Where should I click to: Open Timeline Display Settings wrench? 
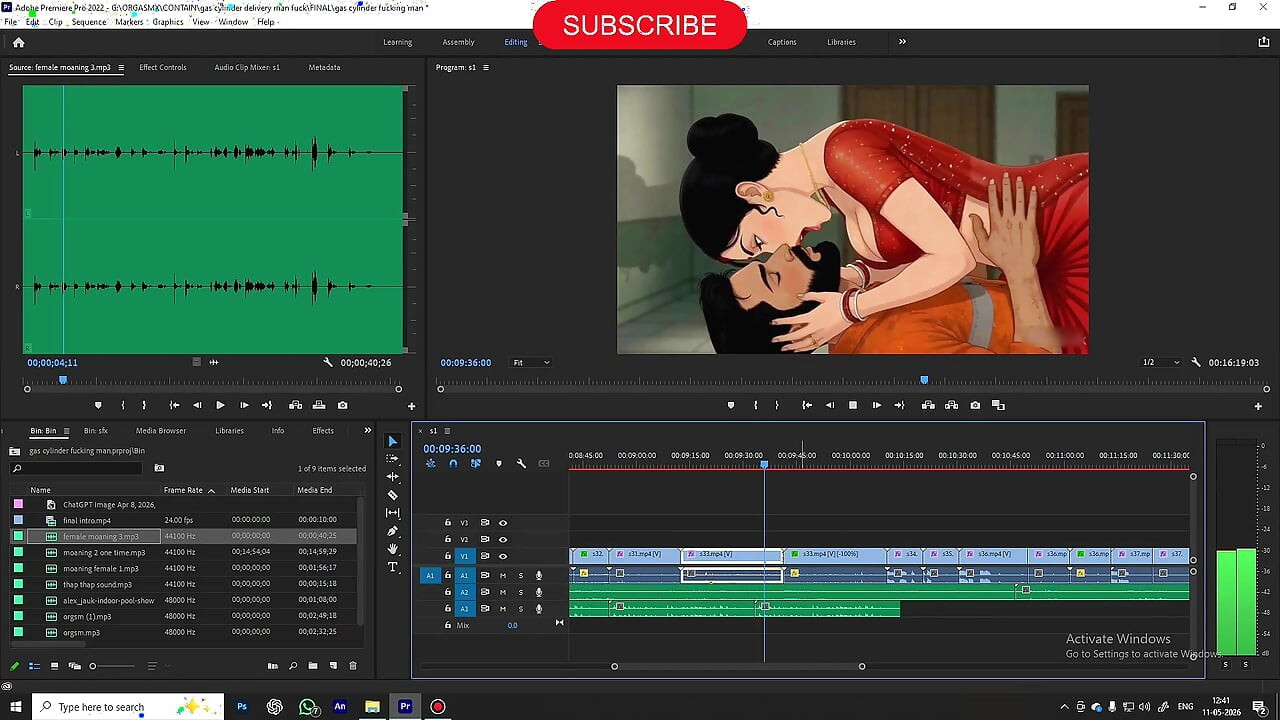(521, 463)
